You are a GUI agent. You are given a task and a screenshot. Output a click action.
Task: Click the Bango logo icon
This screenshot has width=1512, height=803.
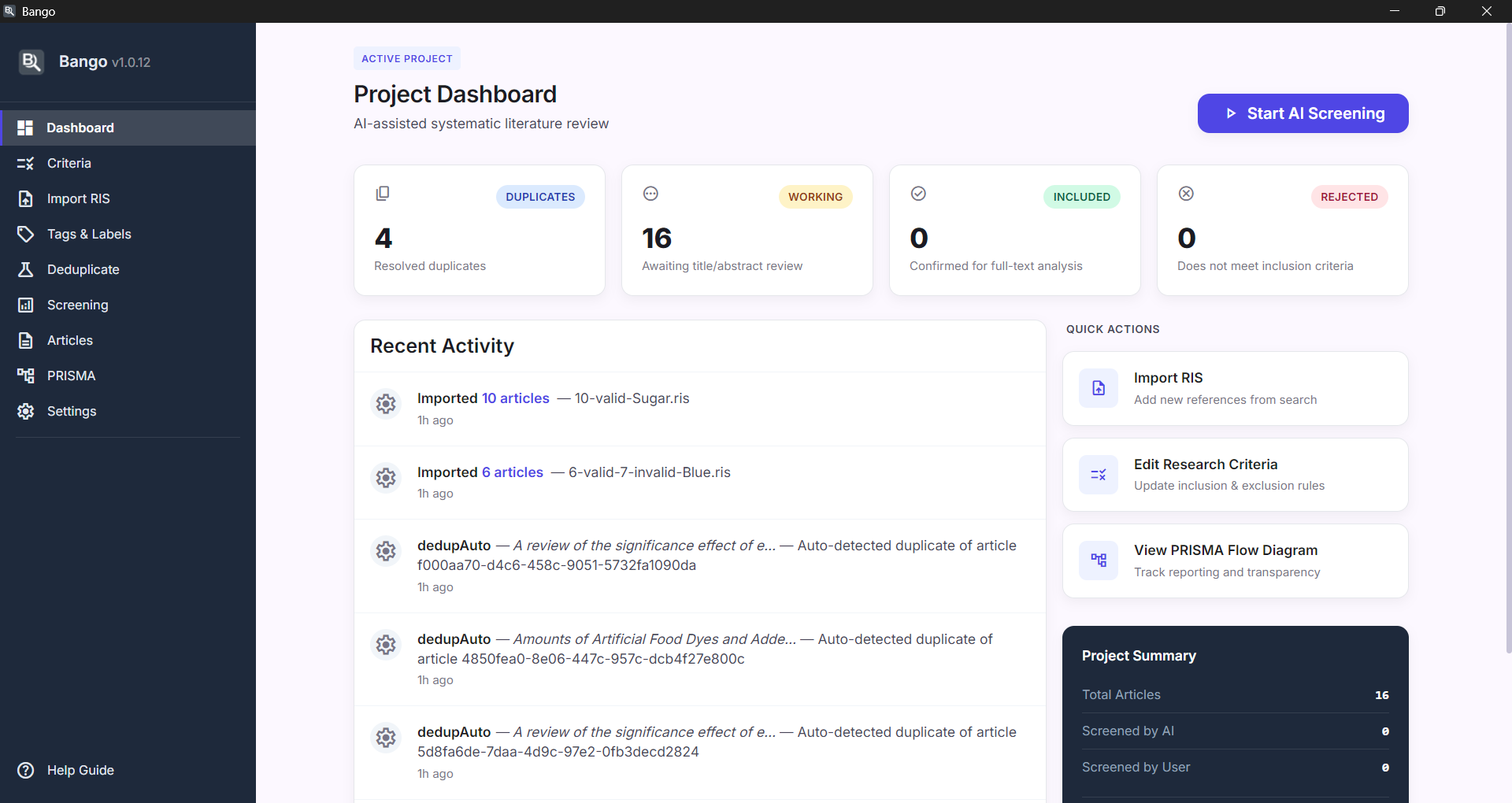pyautogui.click(x=31, y=61)
